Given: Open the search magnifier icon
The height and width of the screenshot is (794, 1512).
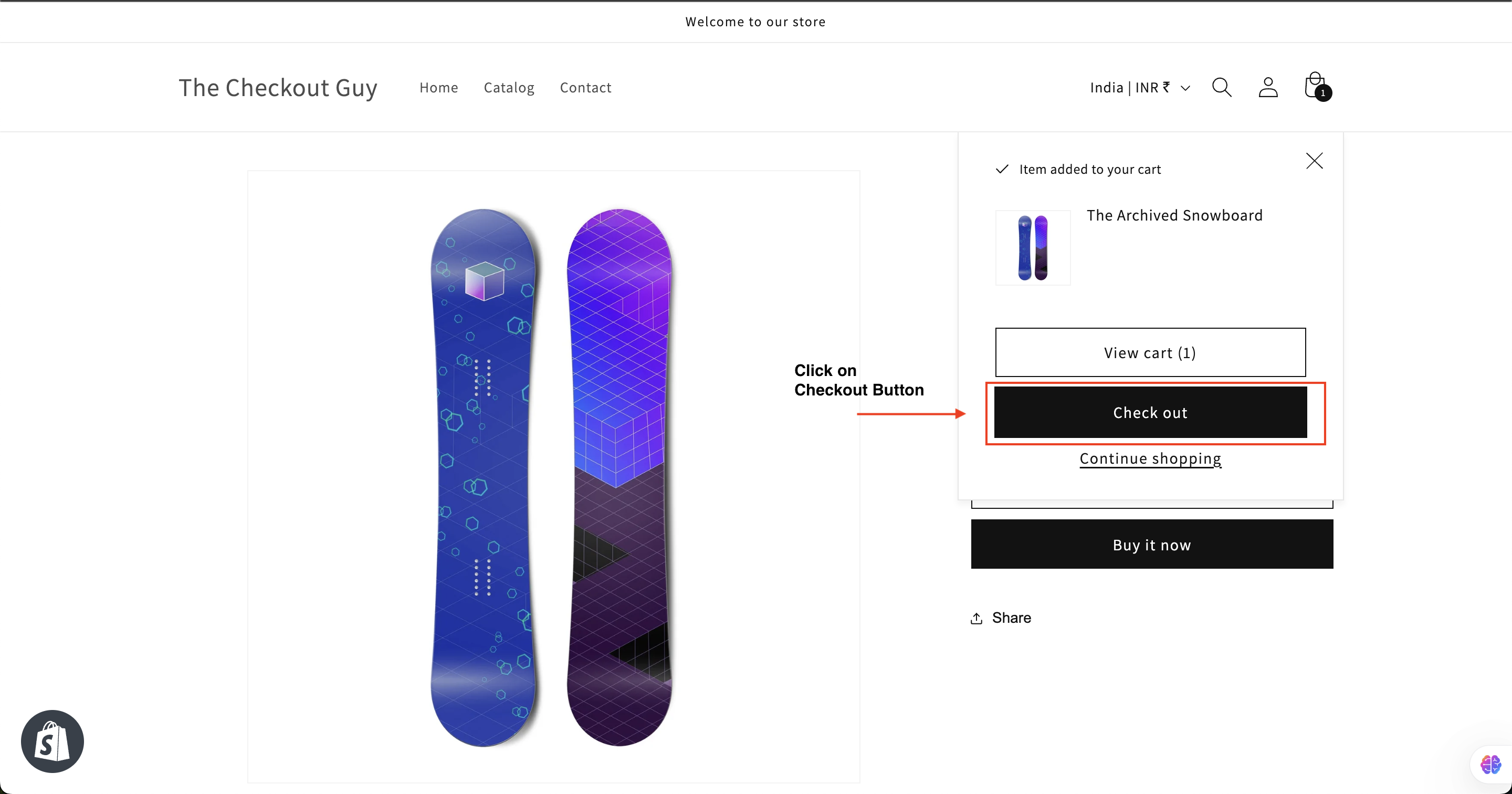Looking at the screenshot, I should (x=1222, y=88).
